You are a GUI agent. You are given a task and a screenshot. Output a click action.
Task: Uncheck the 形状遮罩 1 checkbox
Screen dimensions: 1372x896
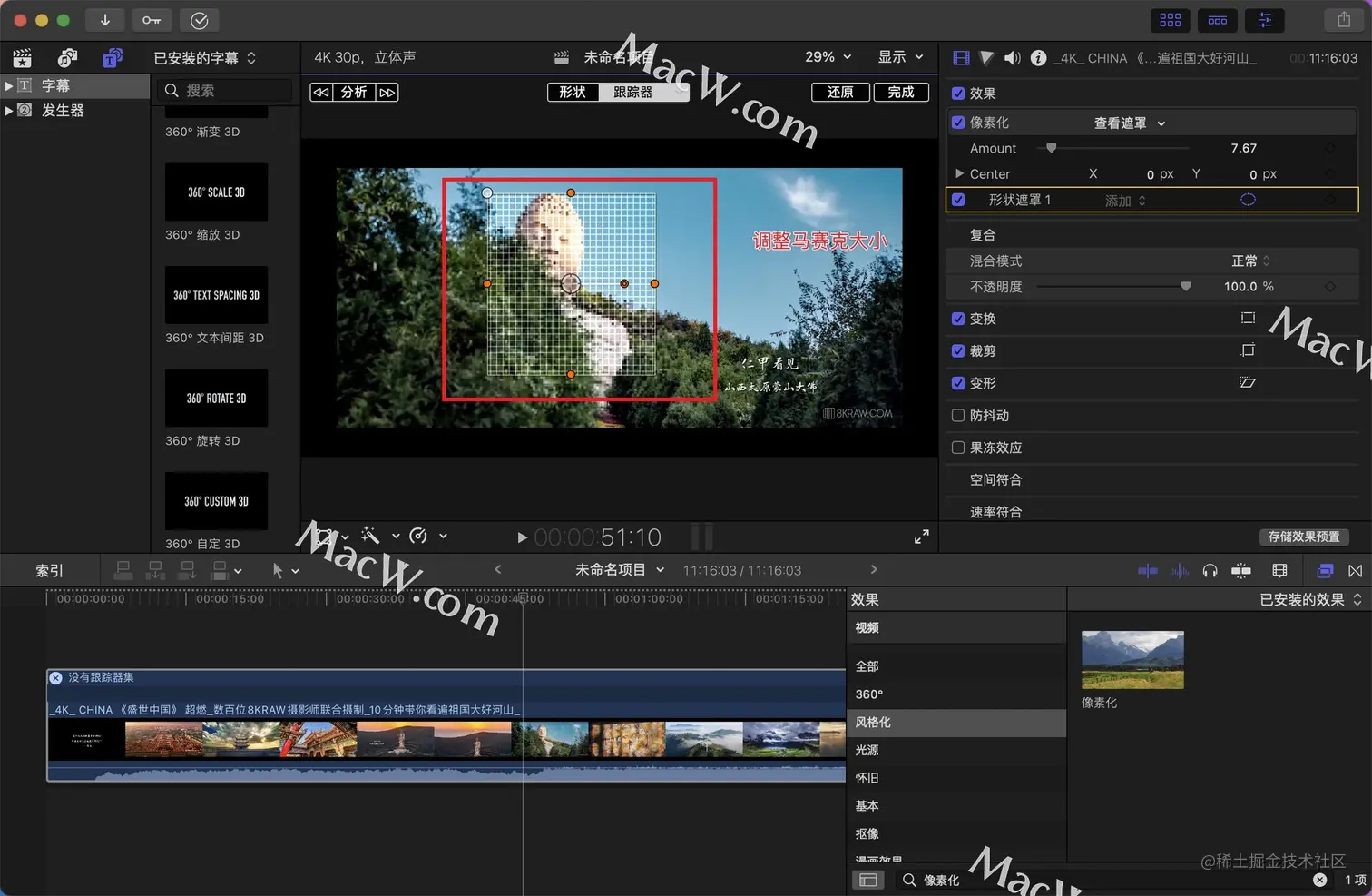tap(958, 200)
